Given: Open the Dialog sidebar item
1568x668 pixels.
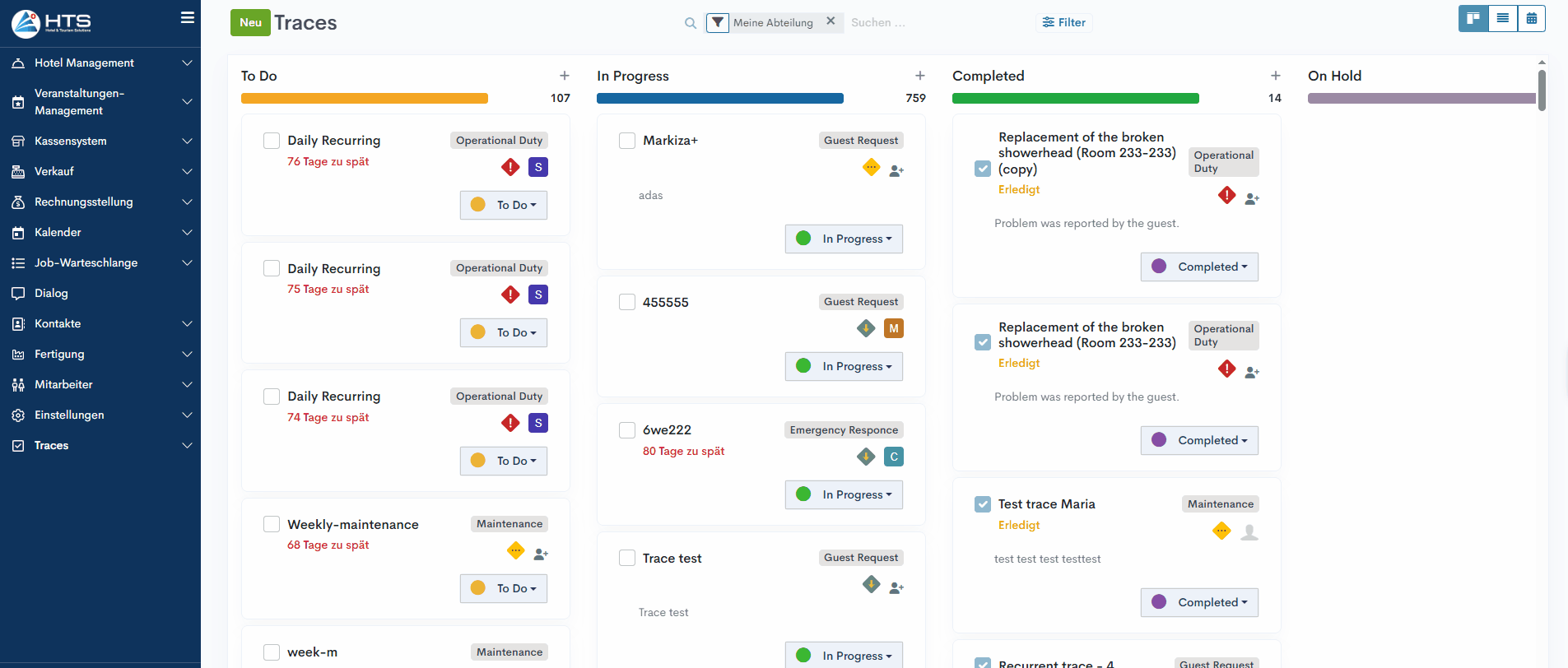Looking at the screenshot, I should [x=51, y=293].
